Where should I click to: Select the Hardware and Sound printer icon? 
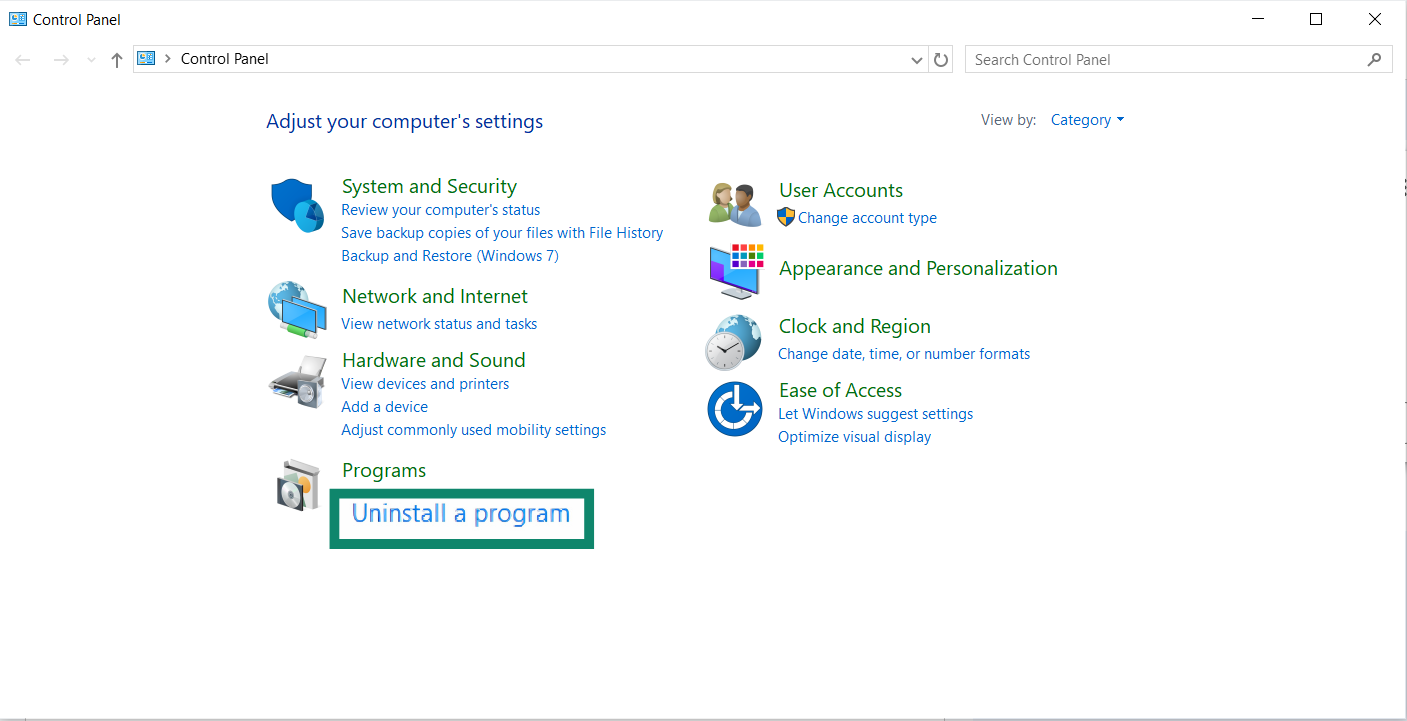[x=297, y=381]
